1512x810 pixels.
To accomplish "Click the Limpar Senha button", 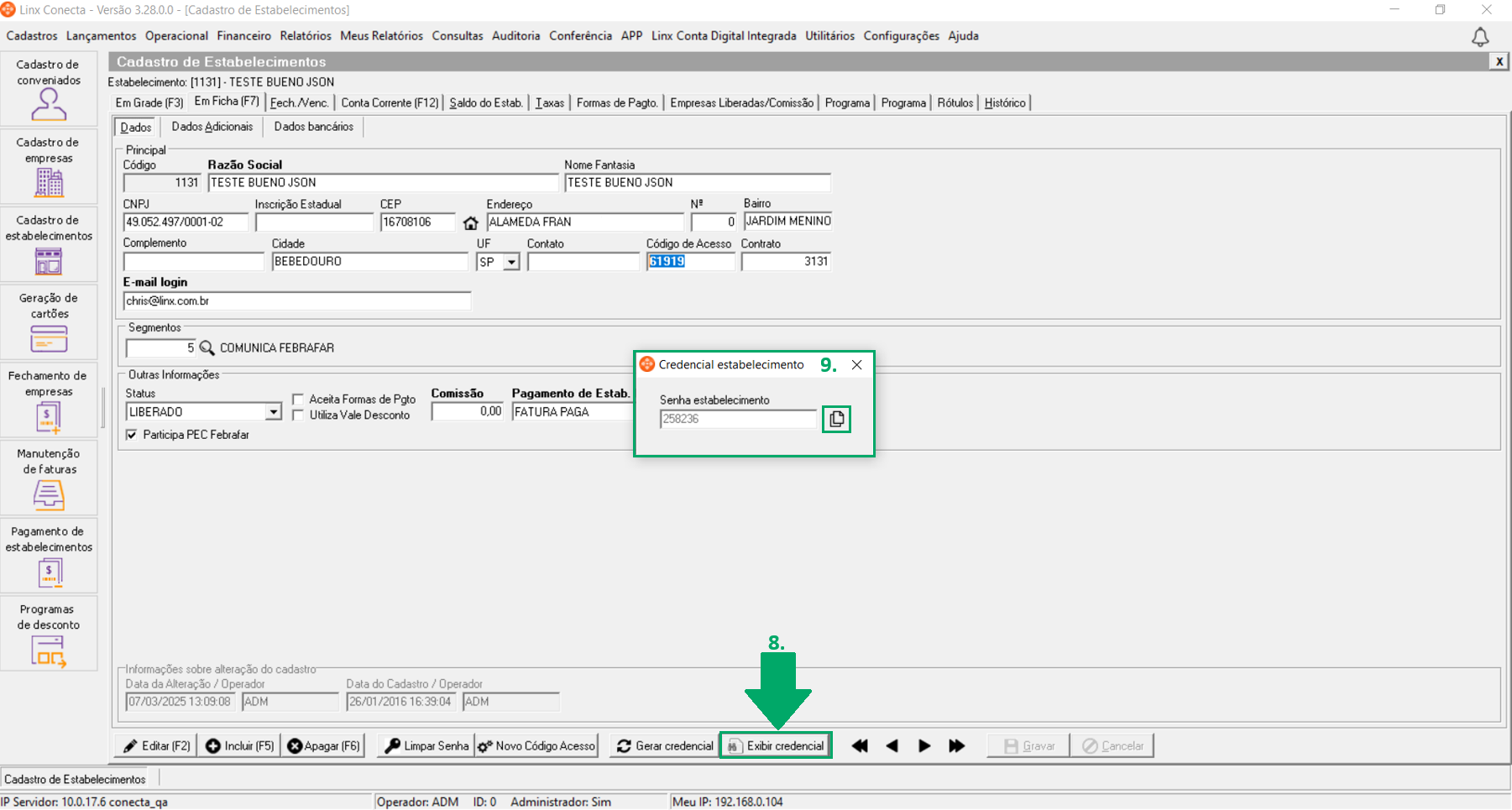I will pos(426,745).
